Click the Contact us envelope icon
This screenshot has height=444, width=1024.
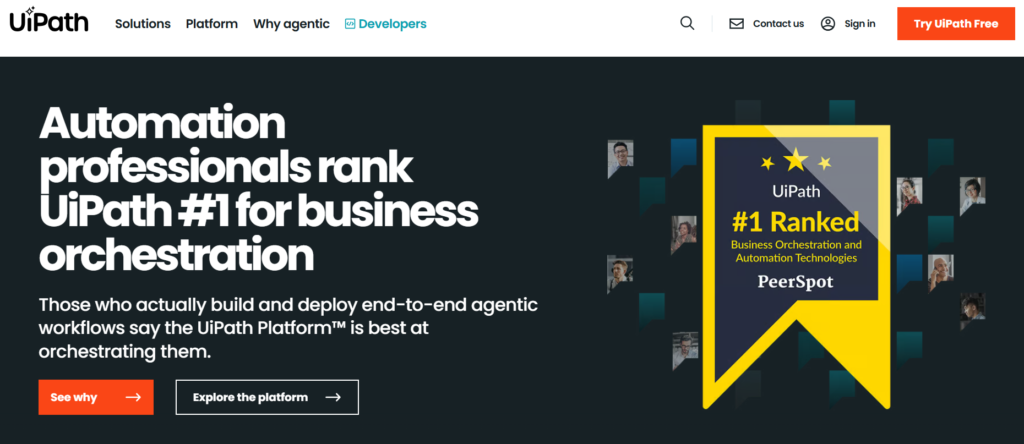point(736,24)
